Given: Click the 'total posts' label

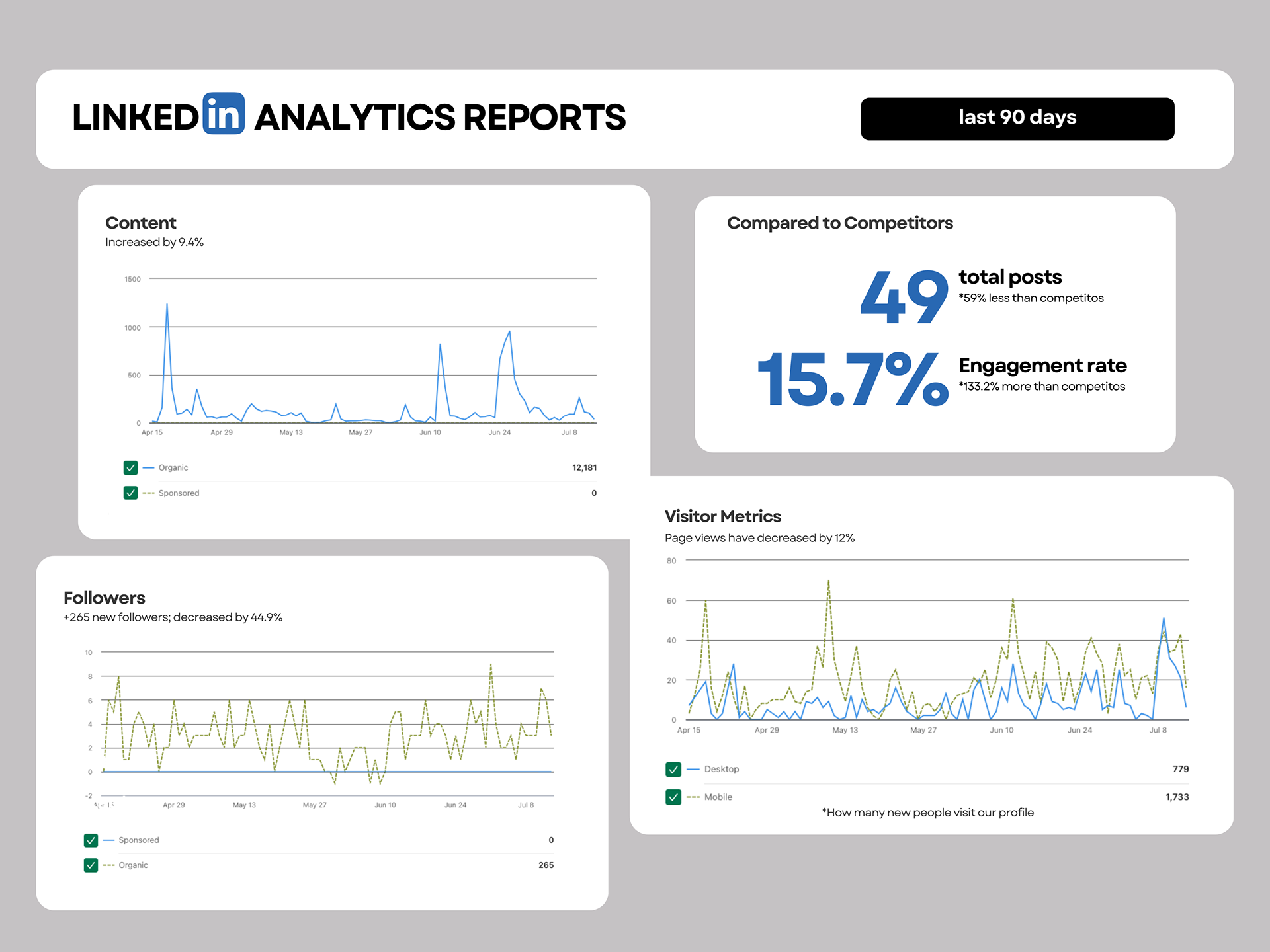Looking at the screenshot, I should (1010, 277).
